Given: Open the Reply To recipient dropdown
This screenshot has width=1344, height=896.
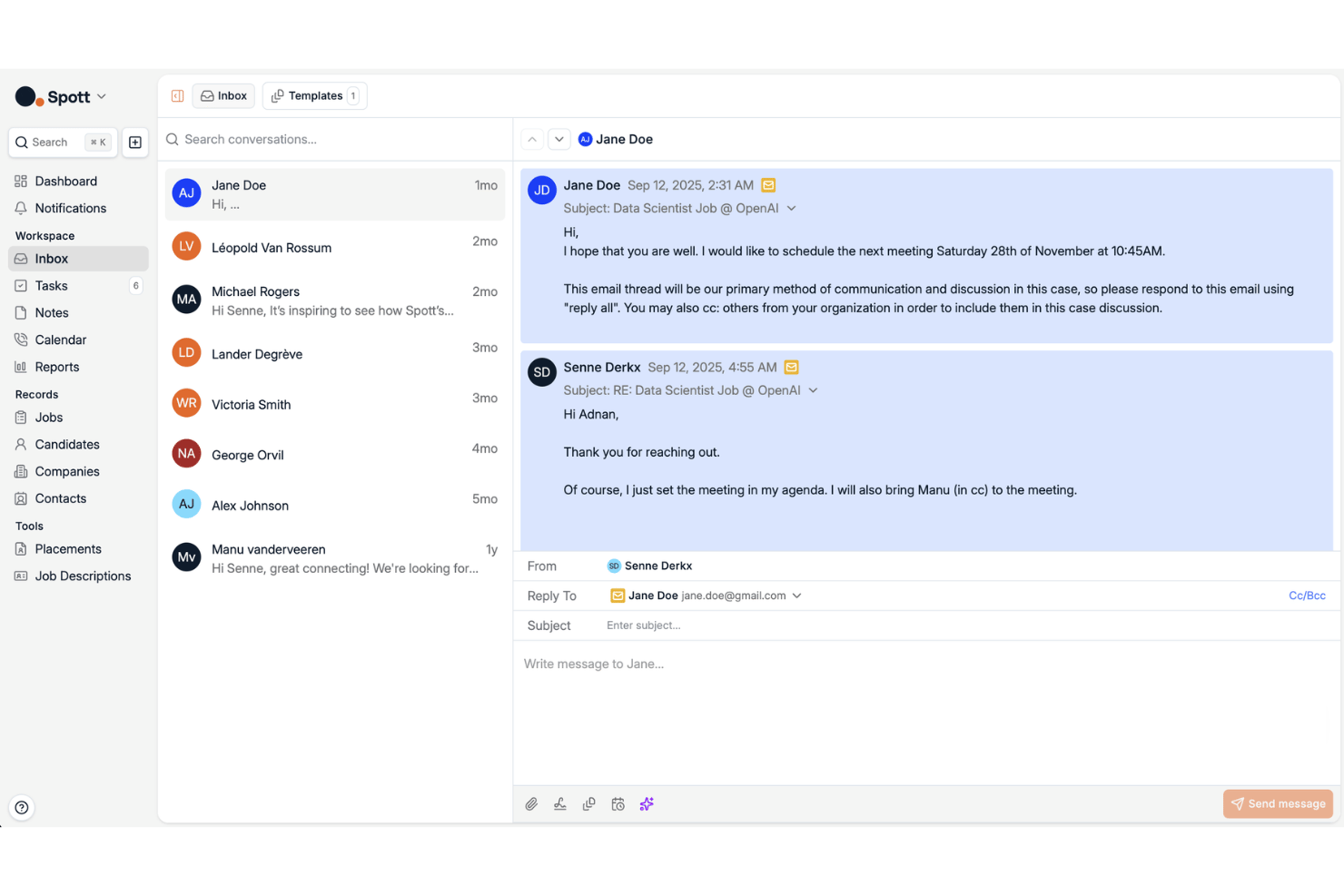Looking at the screenshot, I should [797, 596].
